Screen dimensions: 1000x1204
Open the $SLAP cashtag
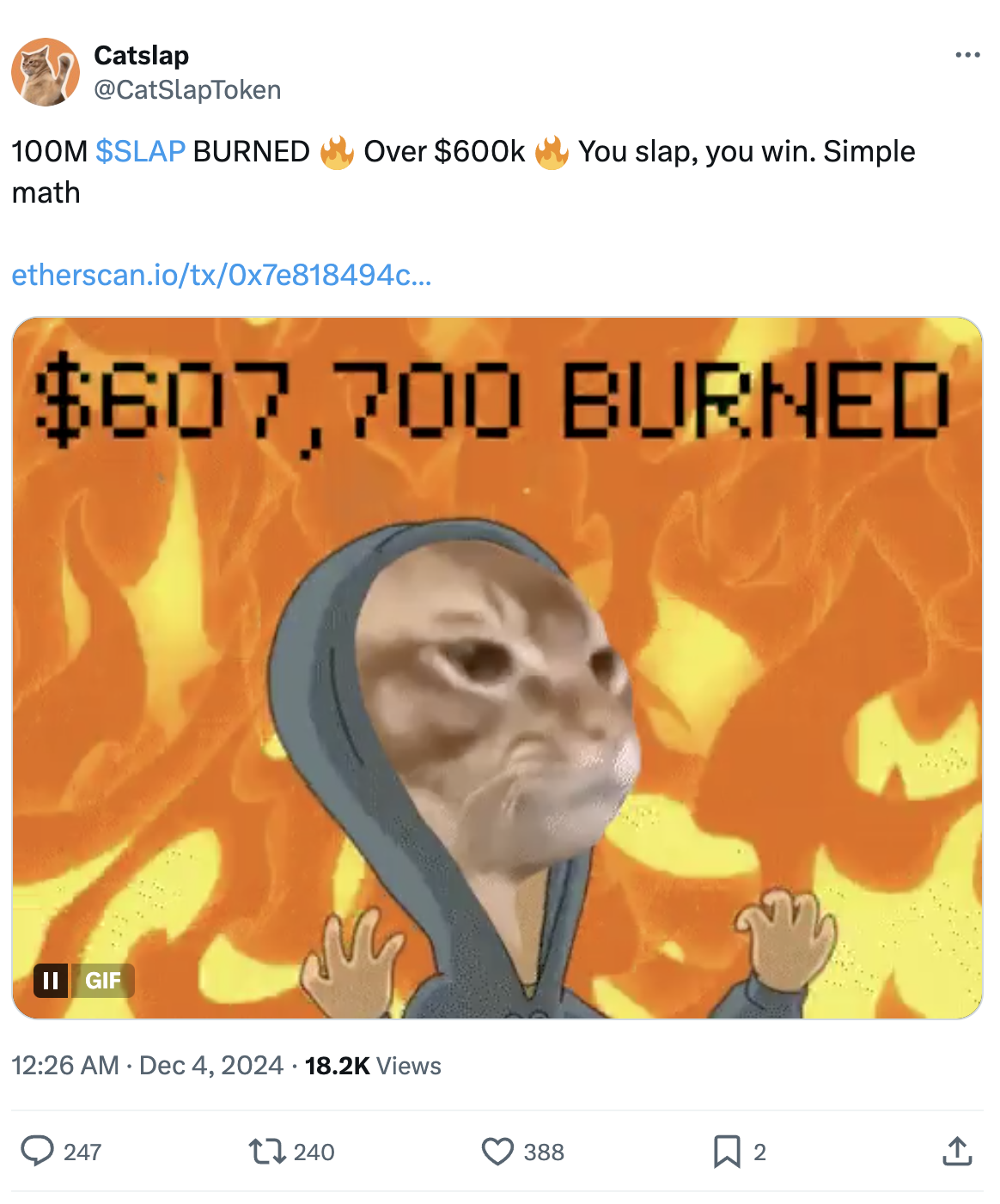point(140,151)
